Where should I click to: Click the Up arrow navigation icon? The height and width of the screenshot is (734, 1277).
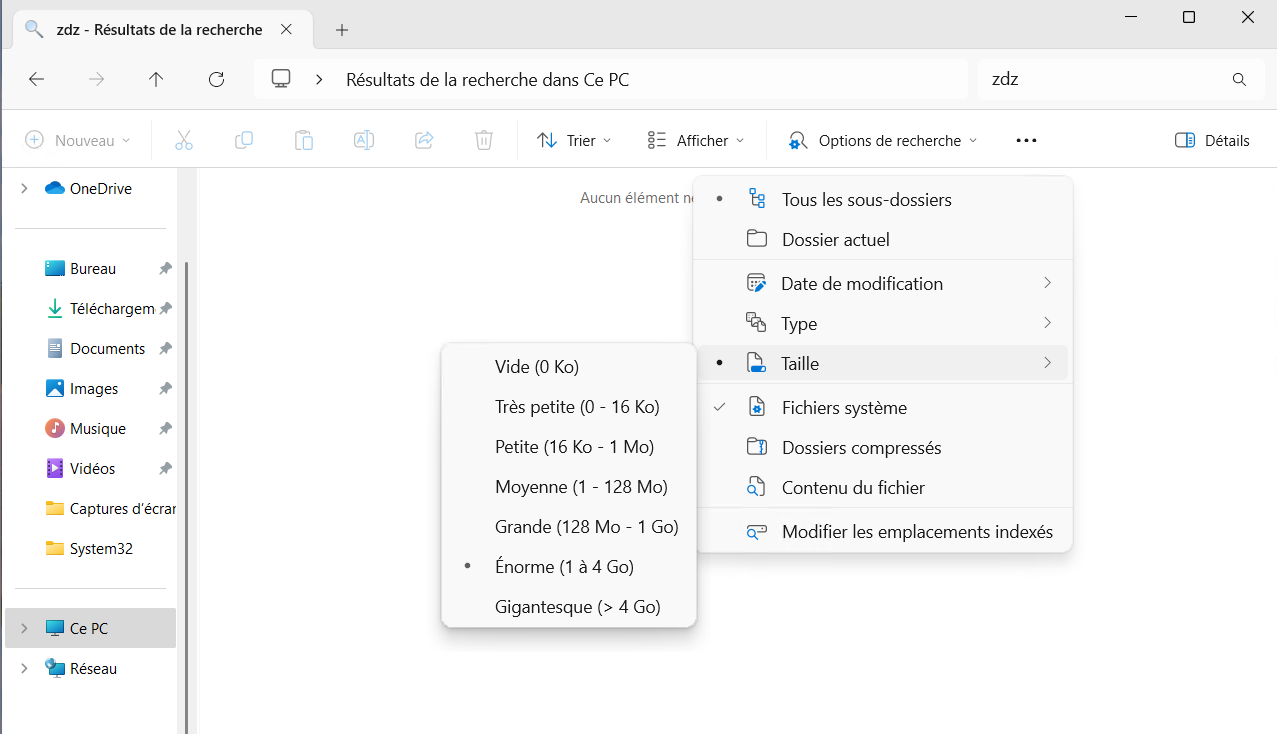[156, 80]
